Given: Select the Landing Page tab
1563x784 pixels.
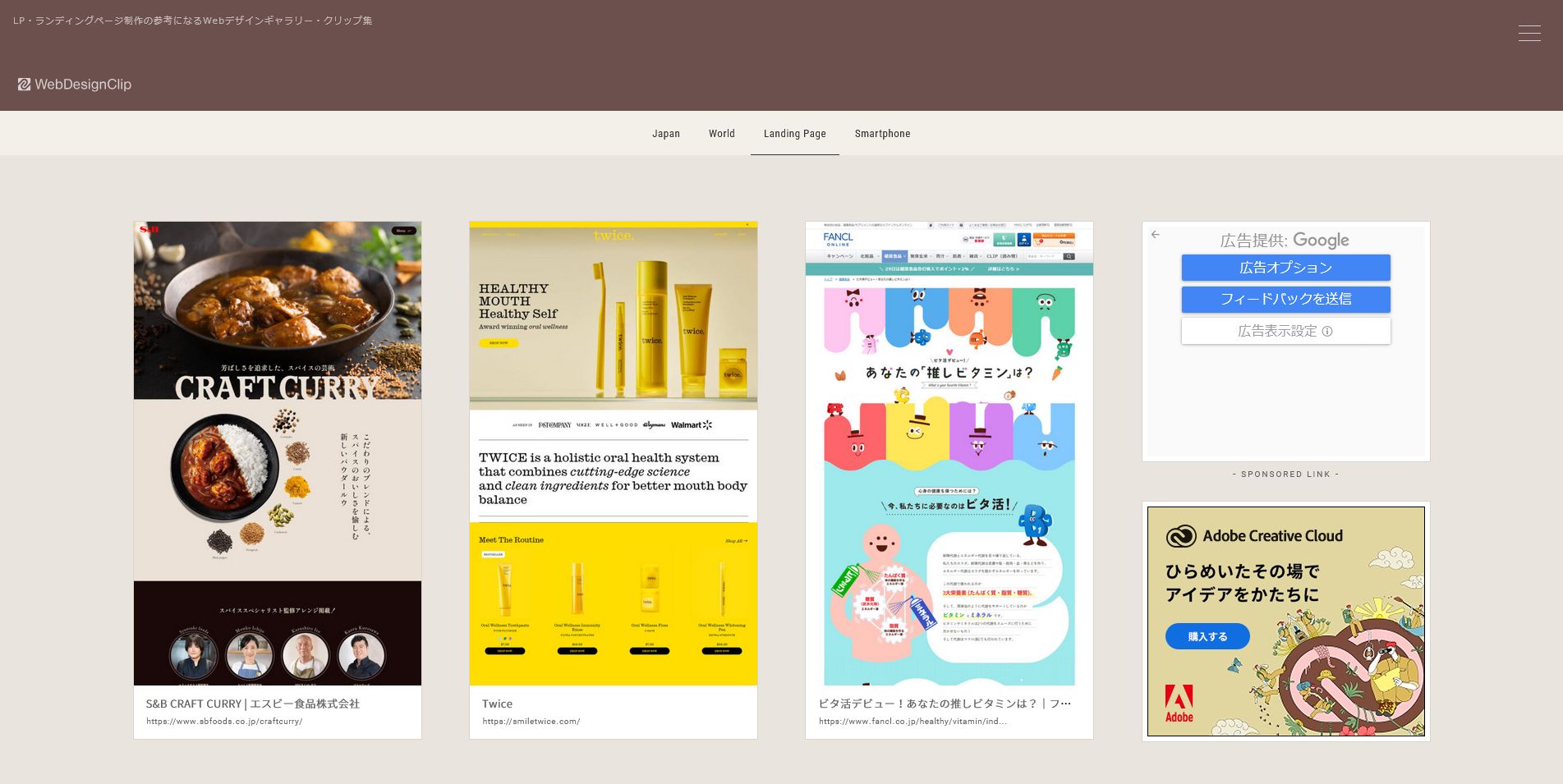Looking at the screenshot, I should click(794, 134).
